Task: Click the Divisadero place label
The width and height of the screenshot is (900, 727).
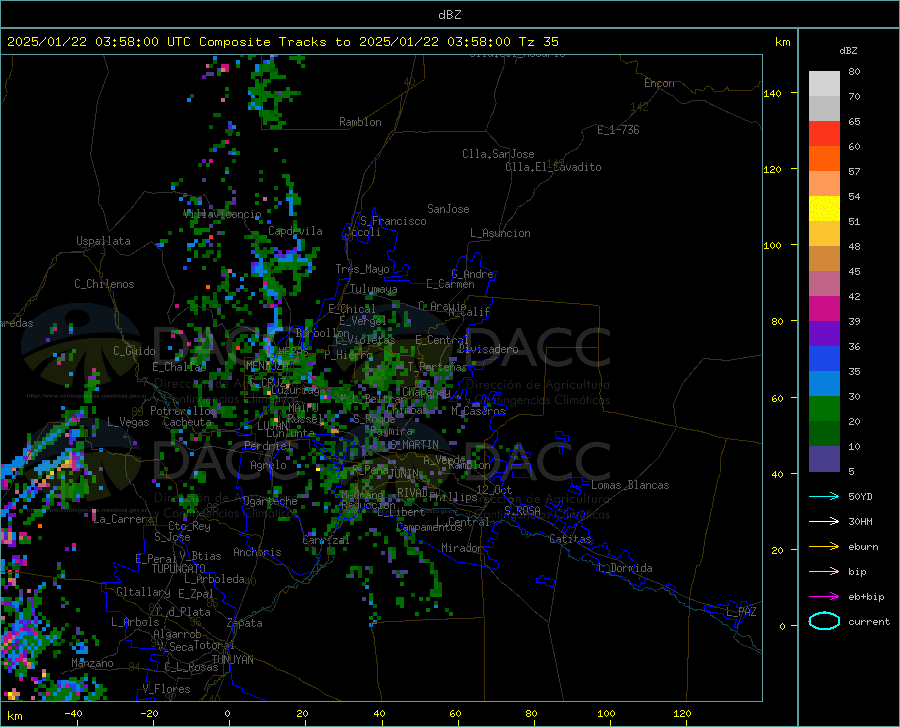Action: click(488, 349)
